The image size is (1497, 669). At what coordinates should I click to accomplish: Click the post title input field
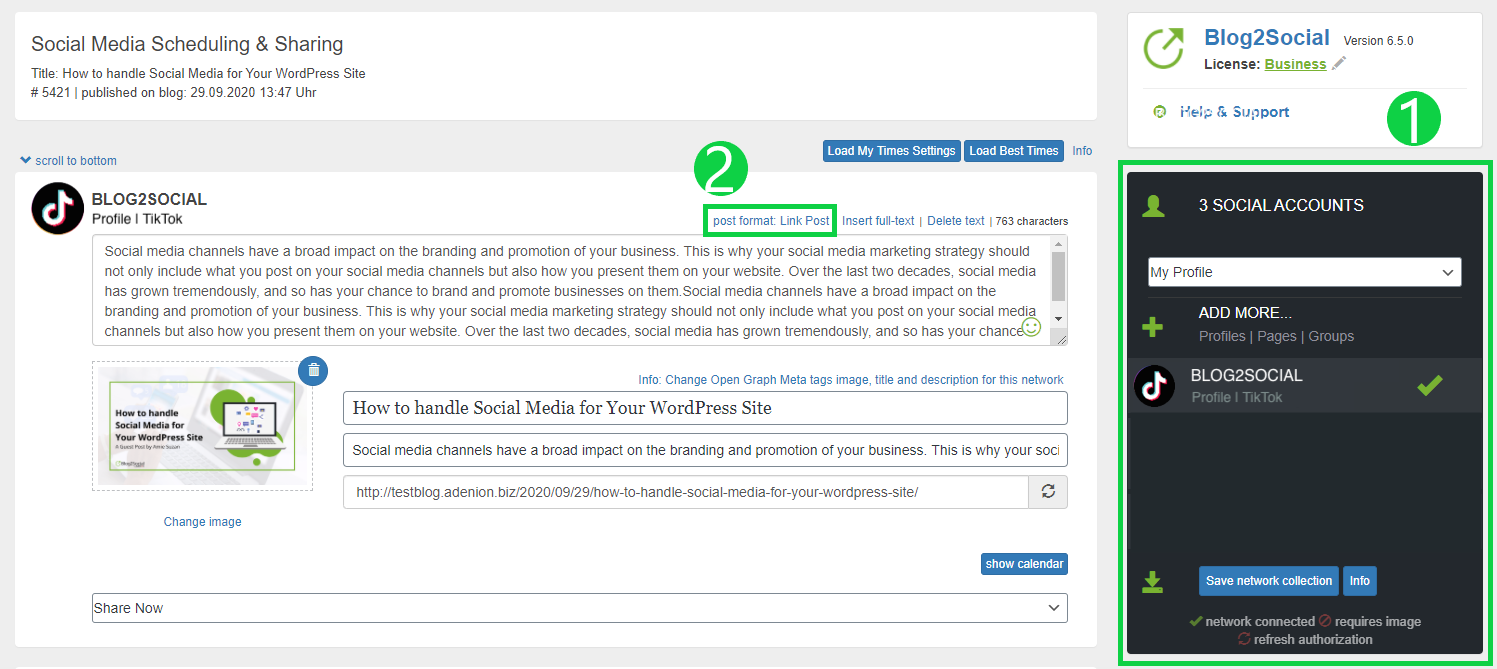pos(705,408)
